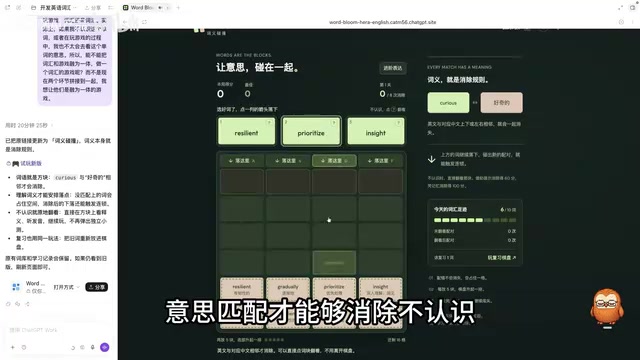Click the 好奇的 example tile

point(501,103)
